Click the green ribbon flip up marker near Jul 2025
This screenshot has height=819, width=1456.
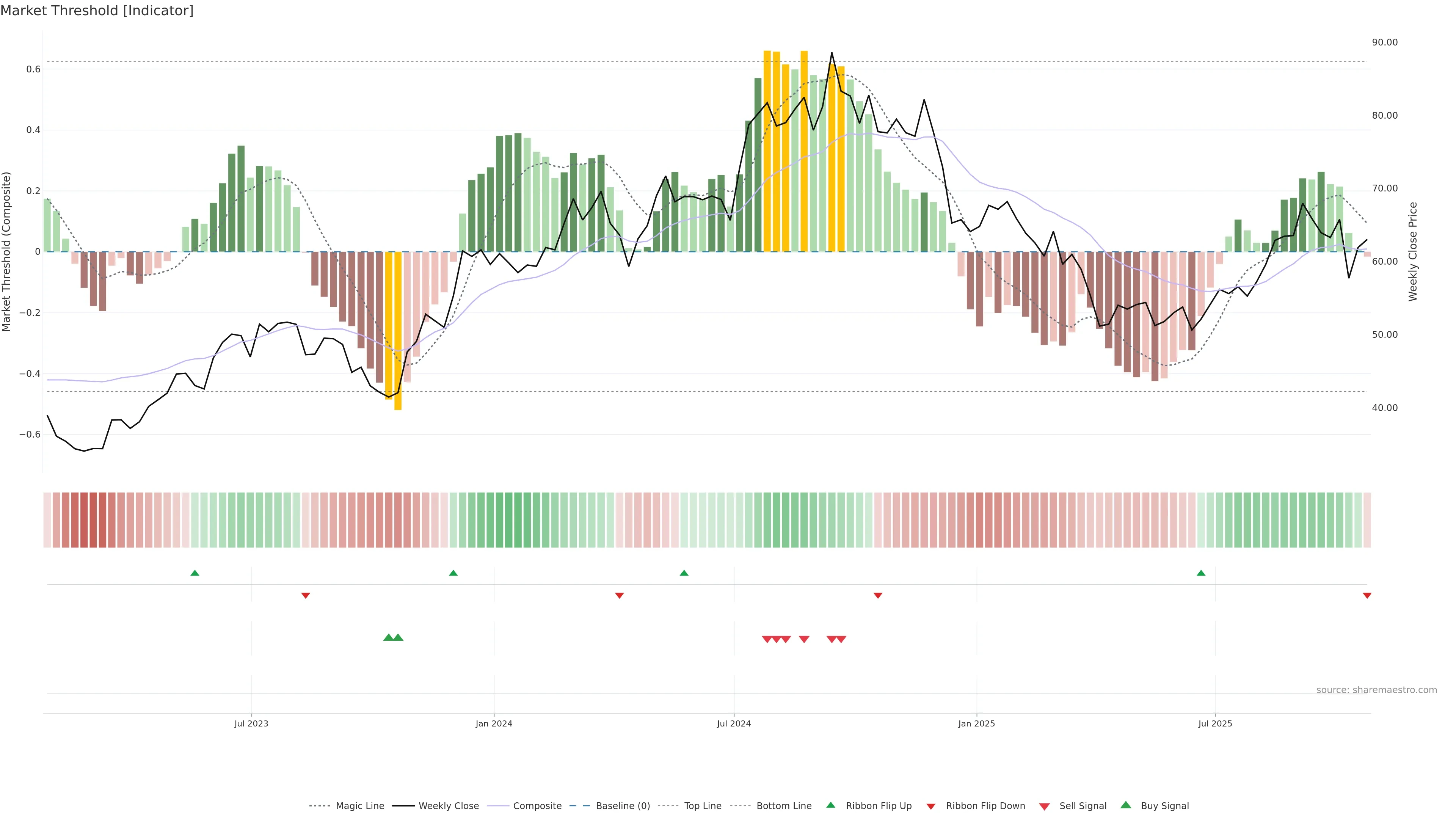(1200, 573)
